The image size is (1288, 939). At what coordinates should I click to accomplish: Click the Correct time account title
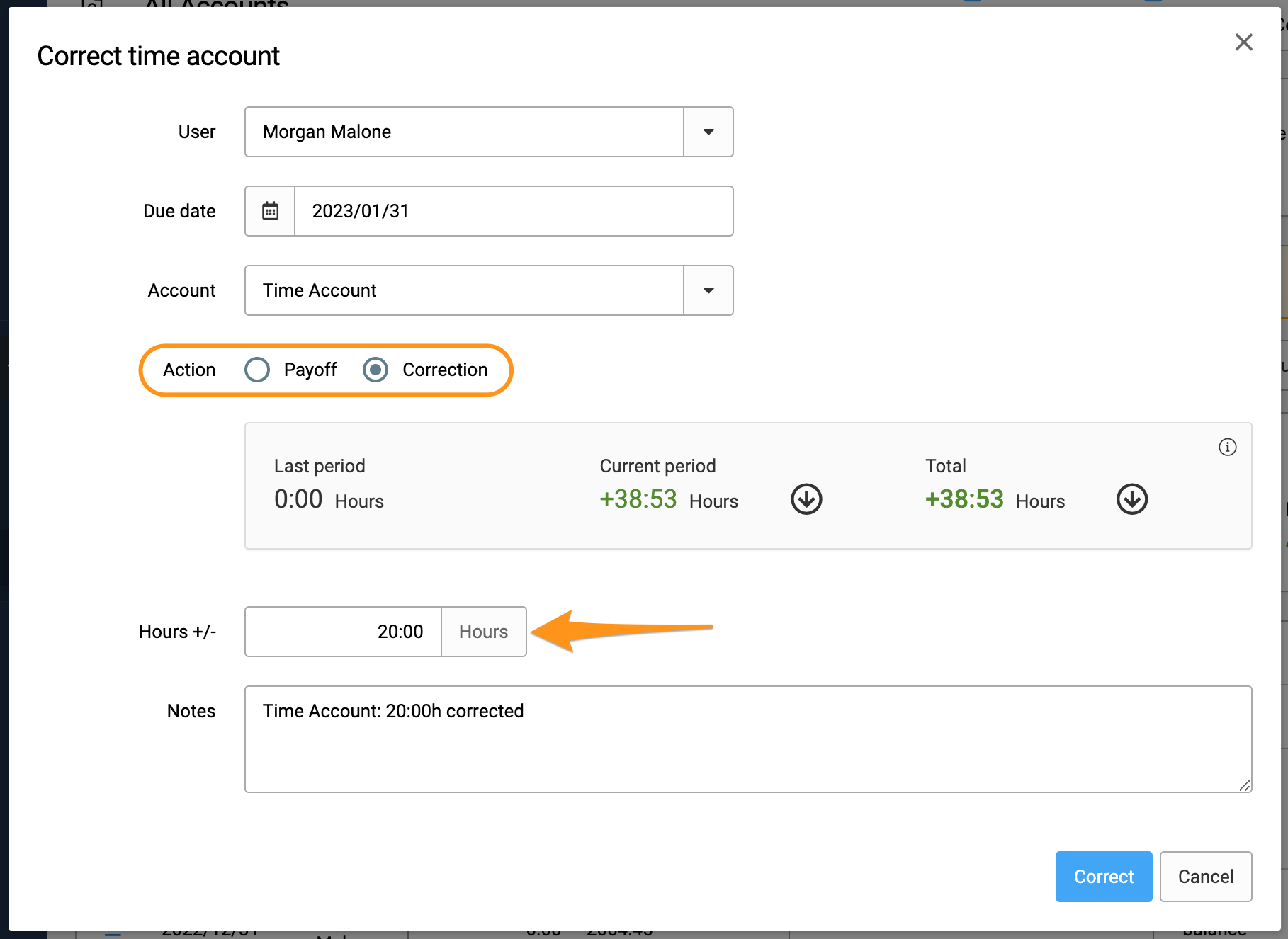tap(158, 56)
